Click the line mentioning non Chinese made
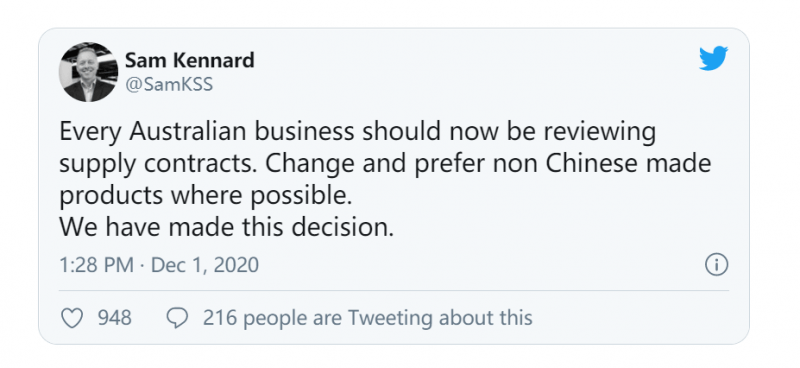 point(385,166)
